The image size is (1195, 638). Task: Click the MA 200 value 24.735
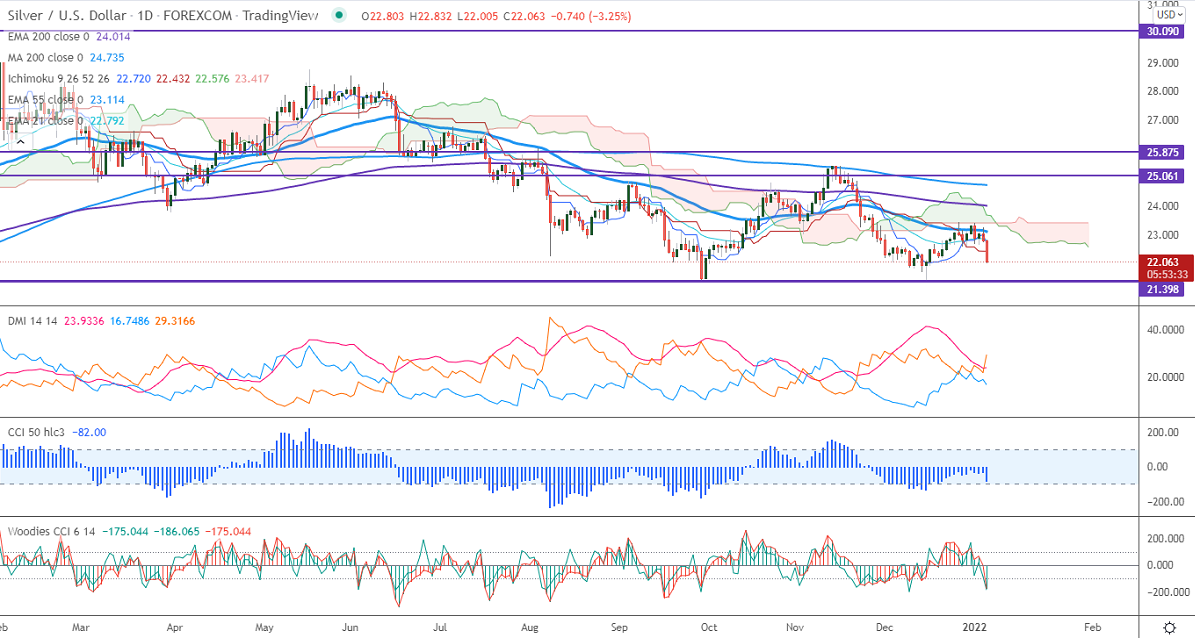[107, 57]
